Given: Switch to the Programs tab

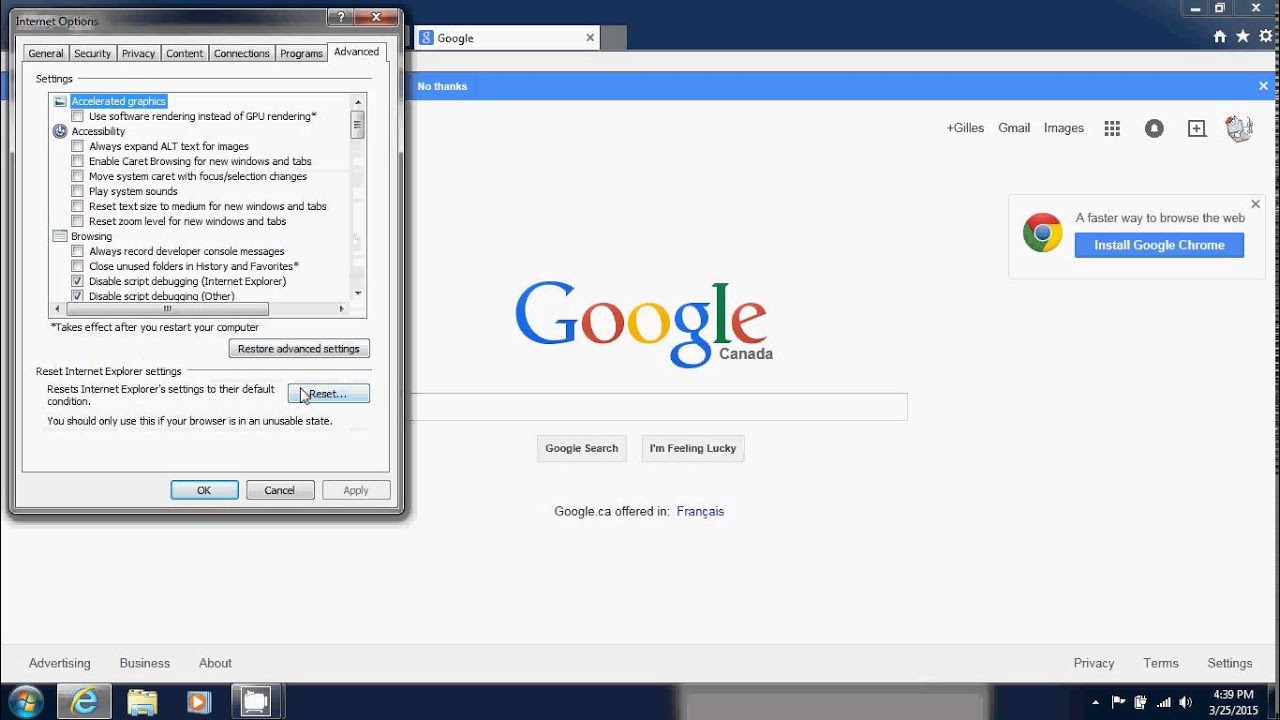Looking at the screenshot, I should 301,53.
